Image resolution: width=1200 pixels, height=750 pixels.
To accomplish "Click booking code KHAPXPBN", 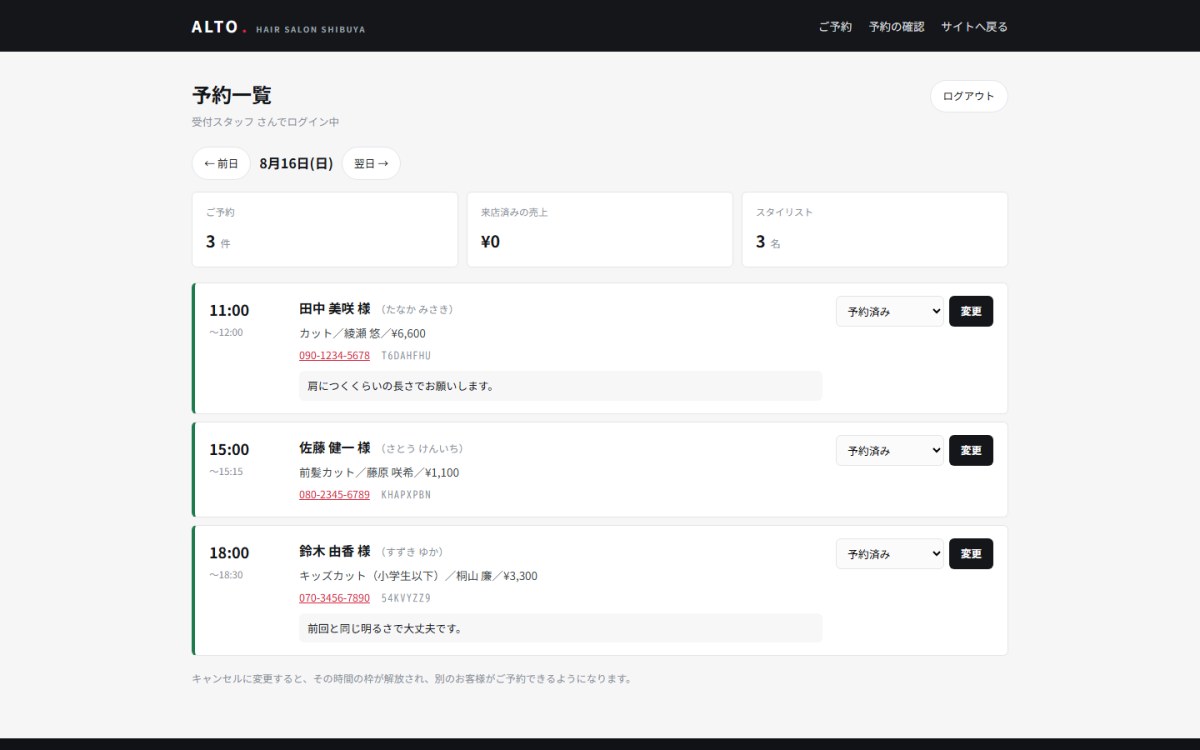I will 406,494.
